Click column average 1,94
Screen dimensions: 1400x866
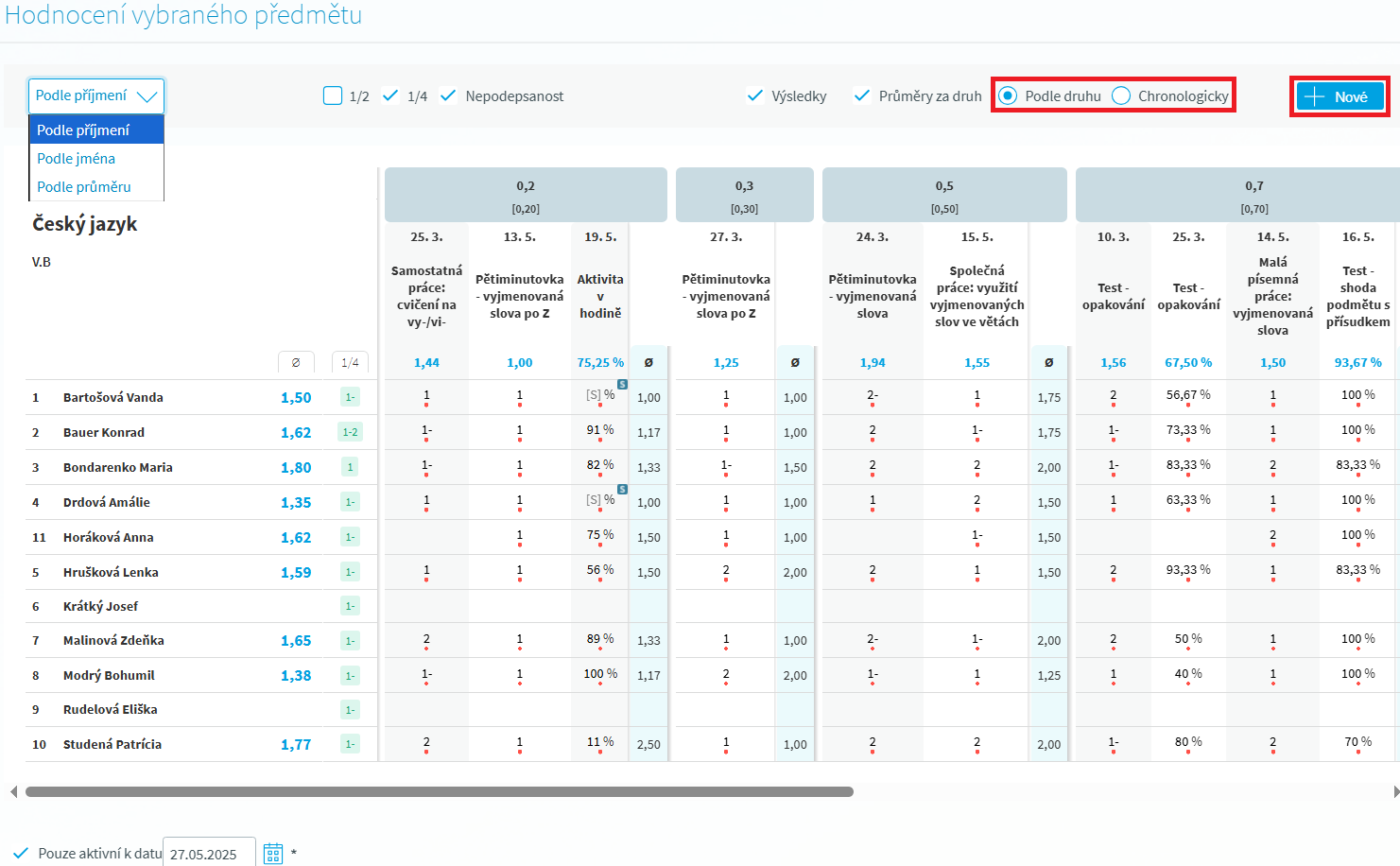(x=873, y=363)
